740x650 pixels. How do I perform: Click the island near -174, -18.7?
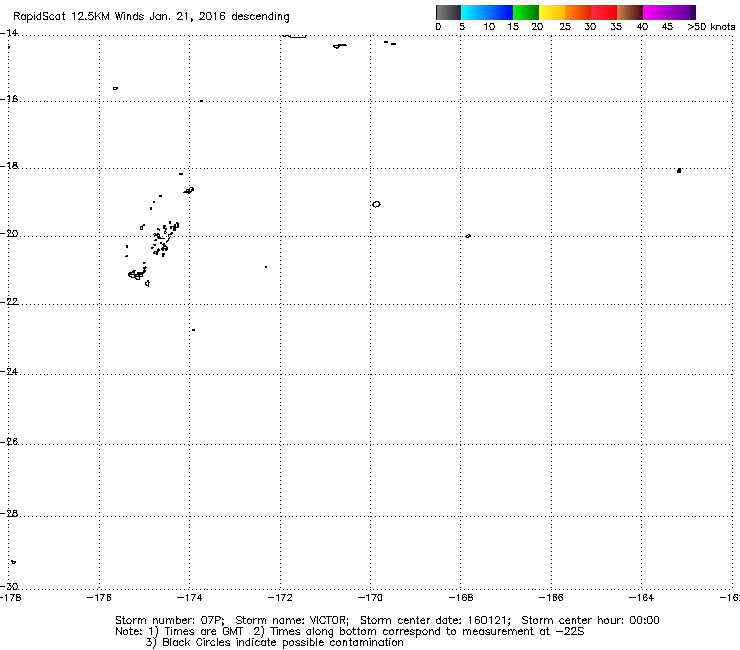[189, 190]
